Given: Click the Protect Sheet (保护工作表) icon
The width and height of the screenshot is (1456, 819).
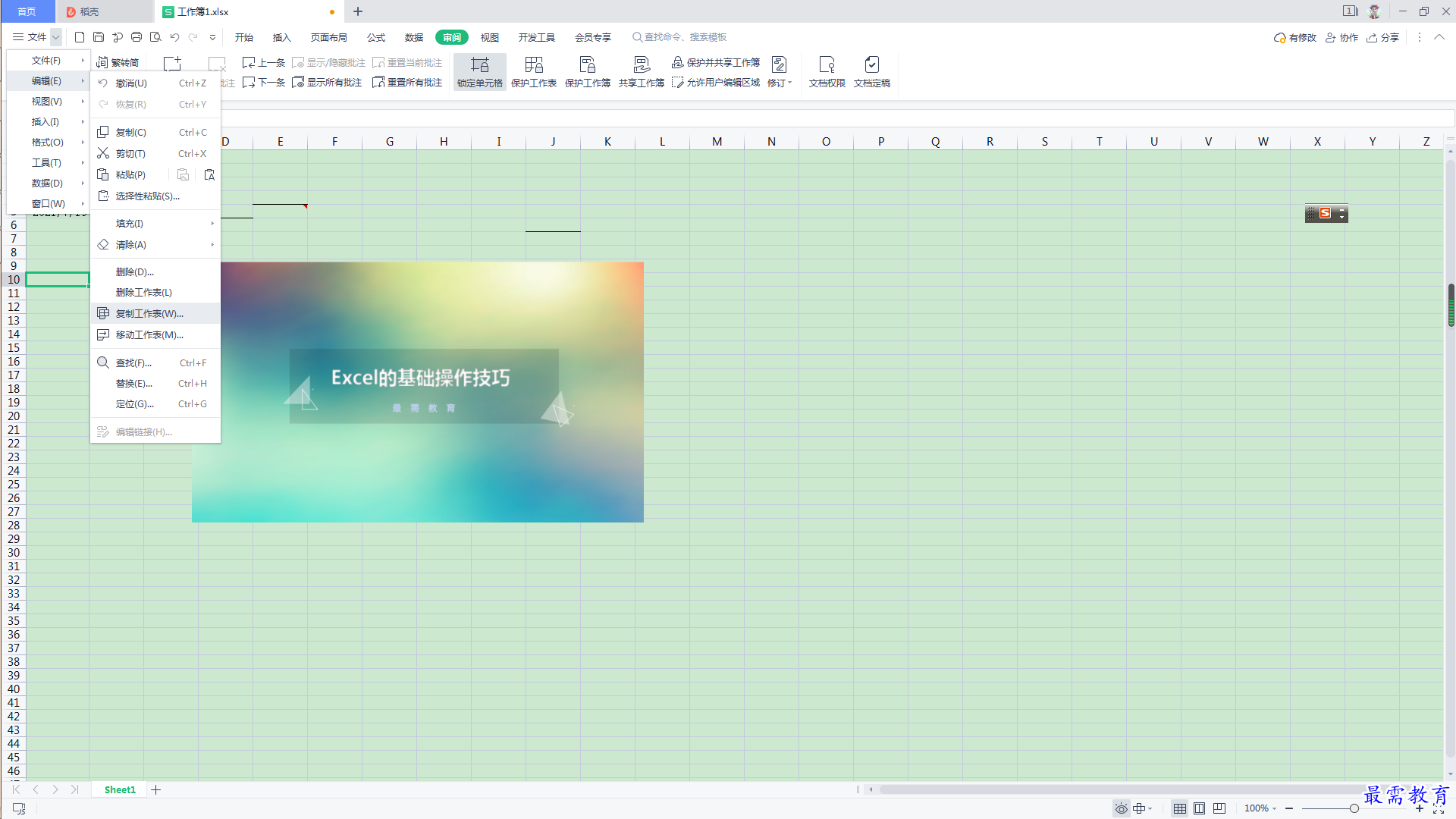Looking at the screenshot, I should (534, 65).
